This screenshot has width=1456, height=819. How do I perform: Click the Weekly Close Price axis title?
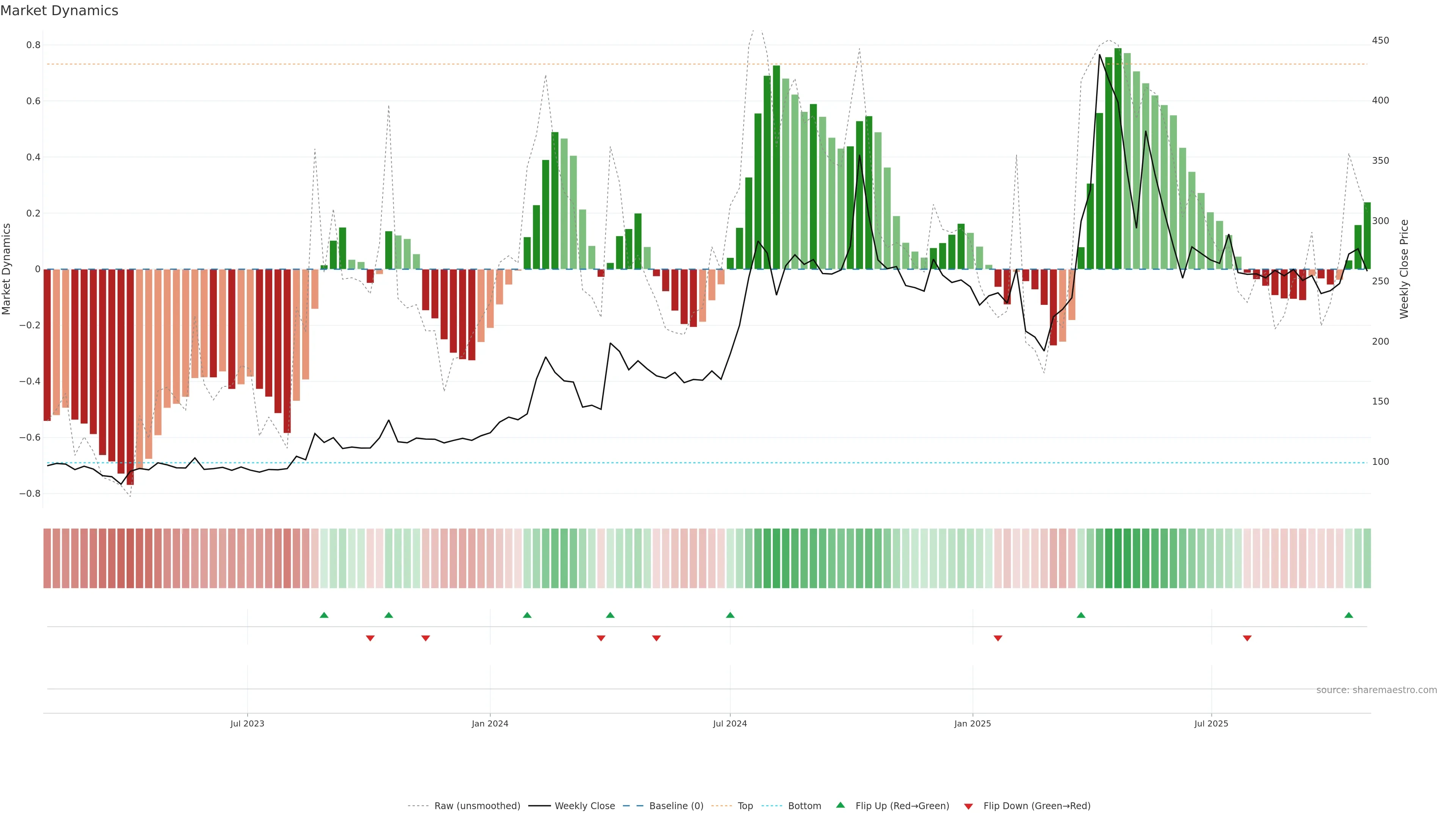(x=1404, y=269)
